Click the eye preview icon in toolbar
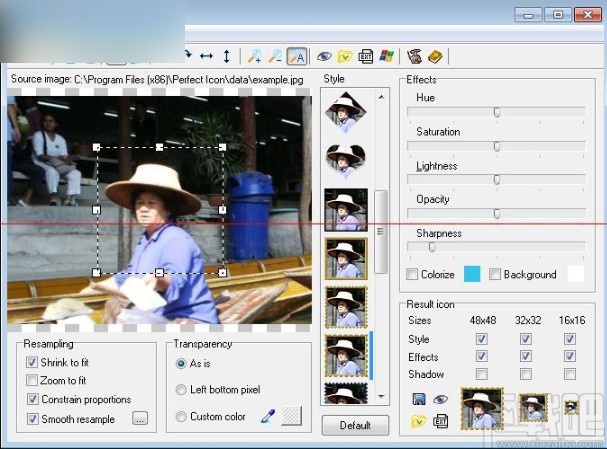607x449 pixels. (324, 57)
